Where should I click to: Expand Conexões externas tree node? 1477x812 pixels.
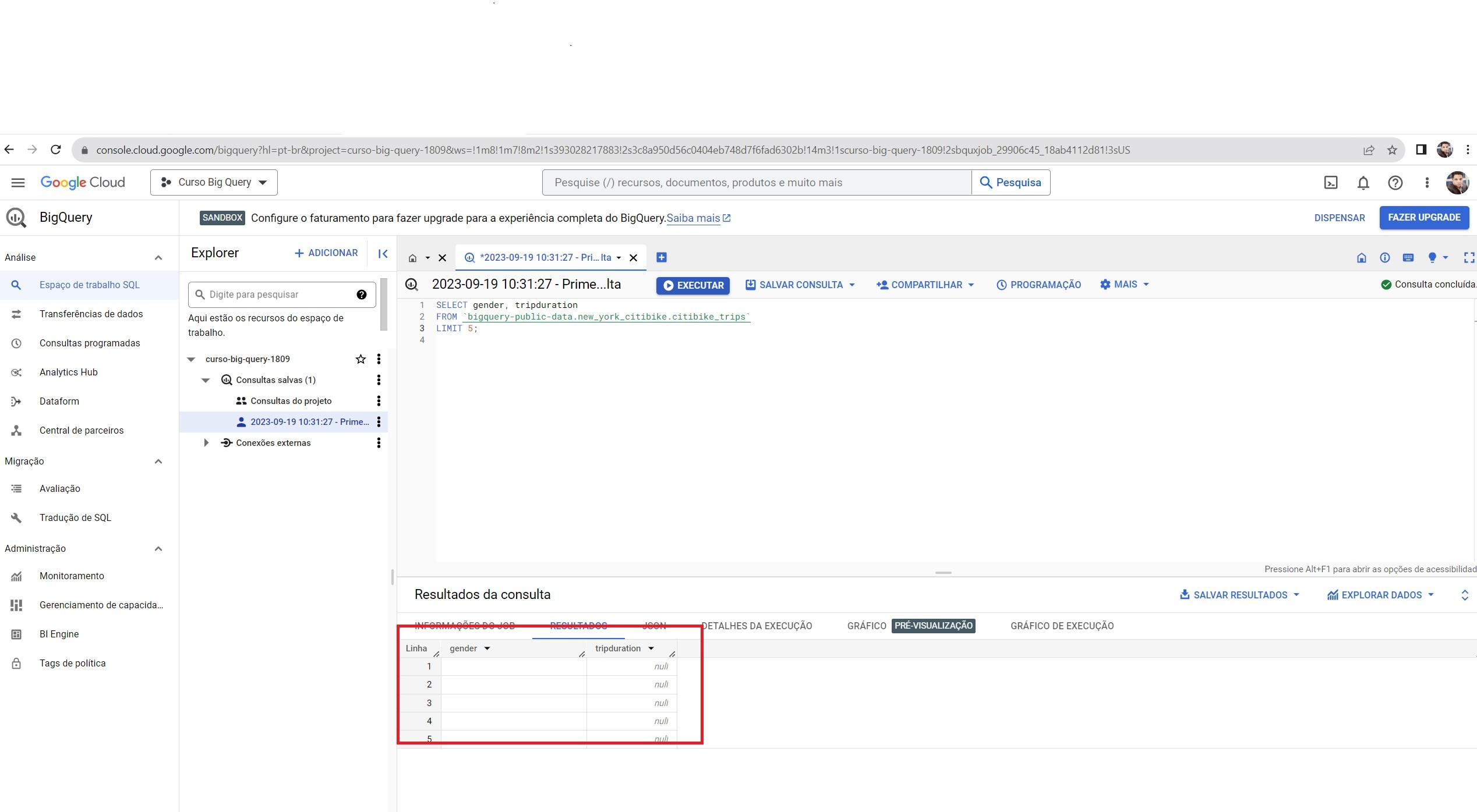206,443
